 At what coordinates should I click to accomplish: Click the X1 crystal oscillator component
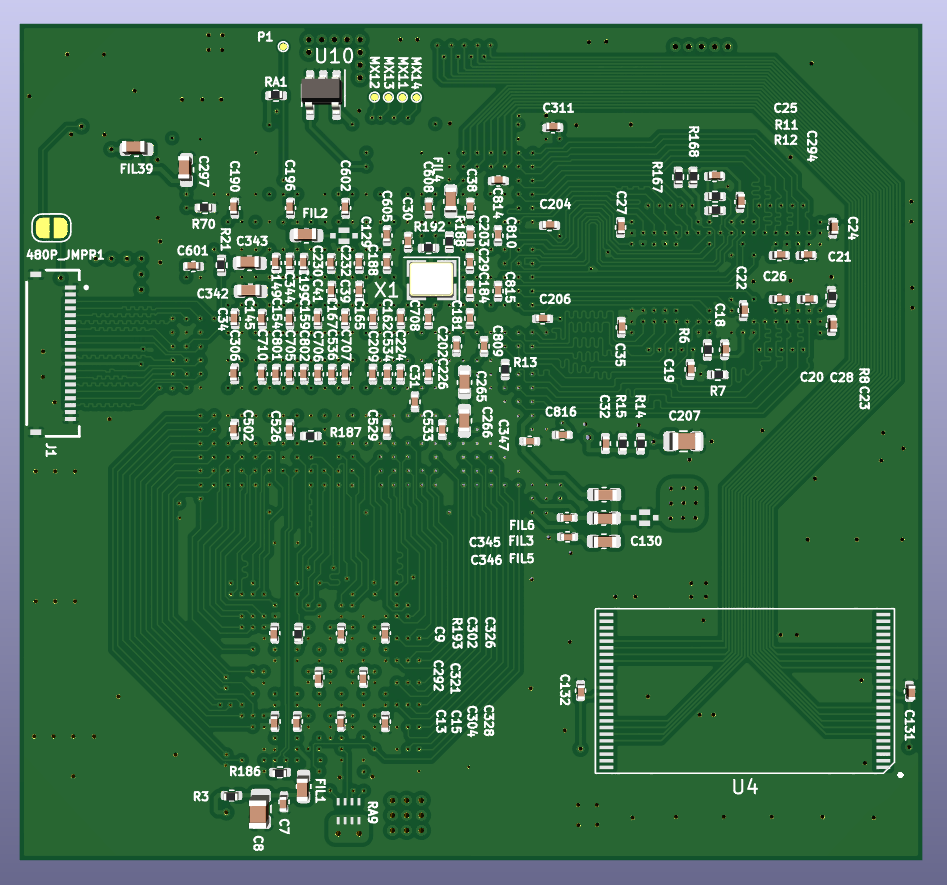pos(431,279)
